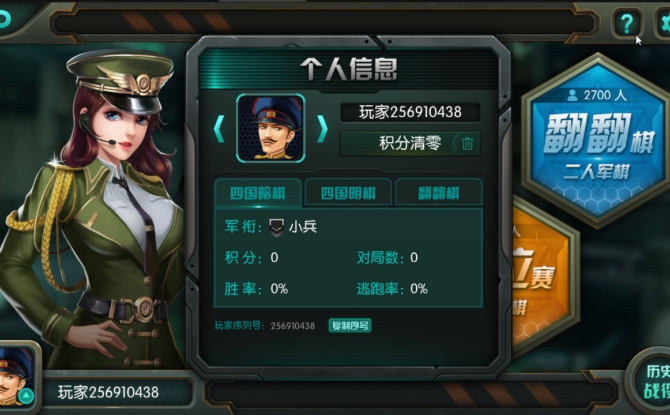670x415 pixels.
Task: Select the next avatar right arrow
Action: coord(322,128)
